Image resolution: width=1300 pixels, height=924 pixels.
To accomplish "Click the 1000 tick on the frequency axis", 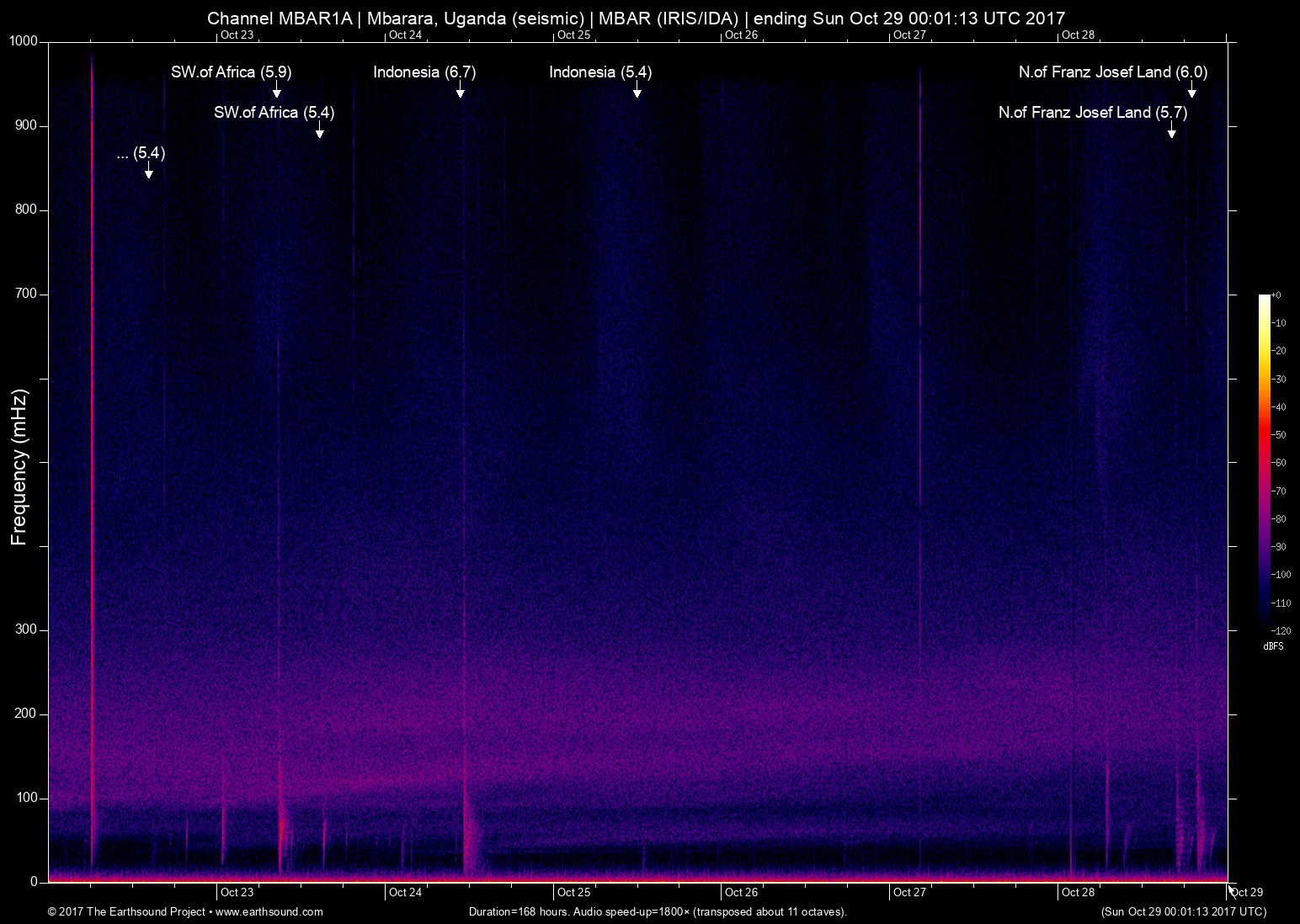I will tap(24, 41).
